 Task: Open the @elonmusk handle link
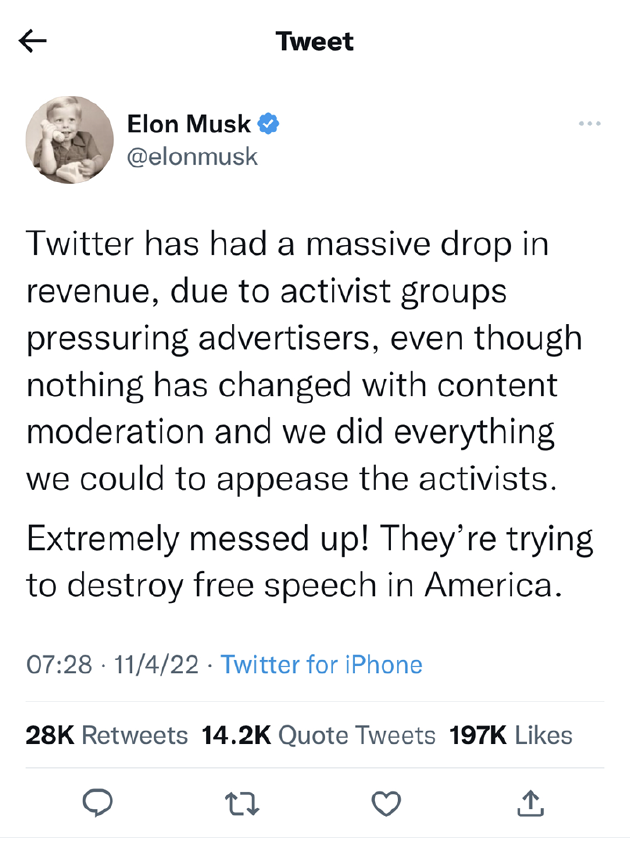pos(192,156)
